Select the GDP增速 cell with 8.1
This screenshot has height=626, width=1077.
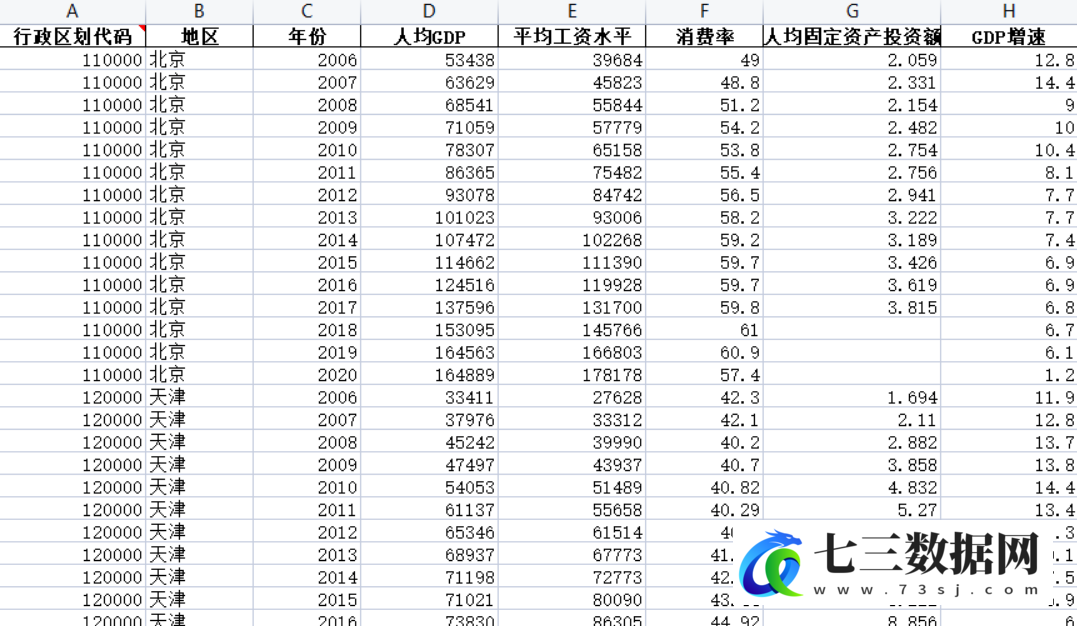[1009, 172]
